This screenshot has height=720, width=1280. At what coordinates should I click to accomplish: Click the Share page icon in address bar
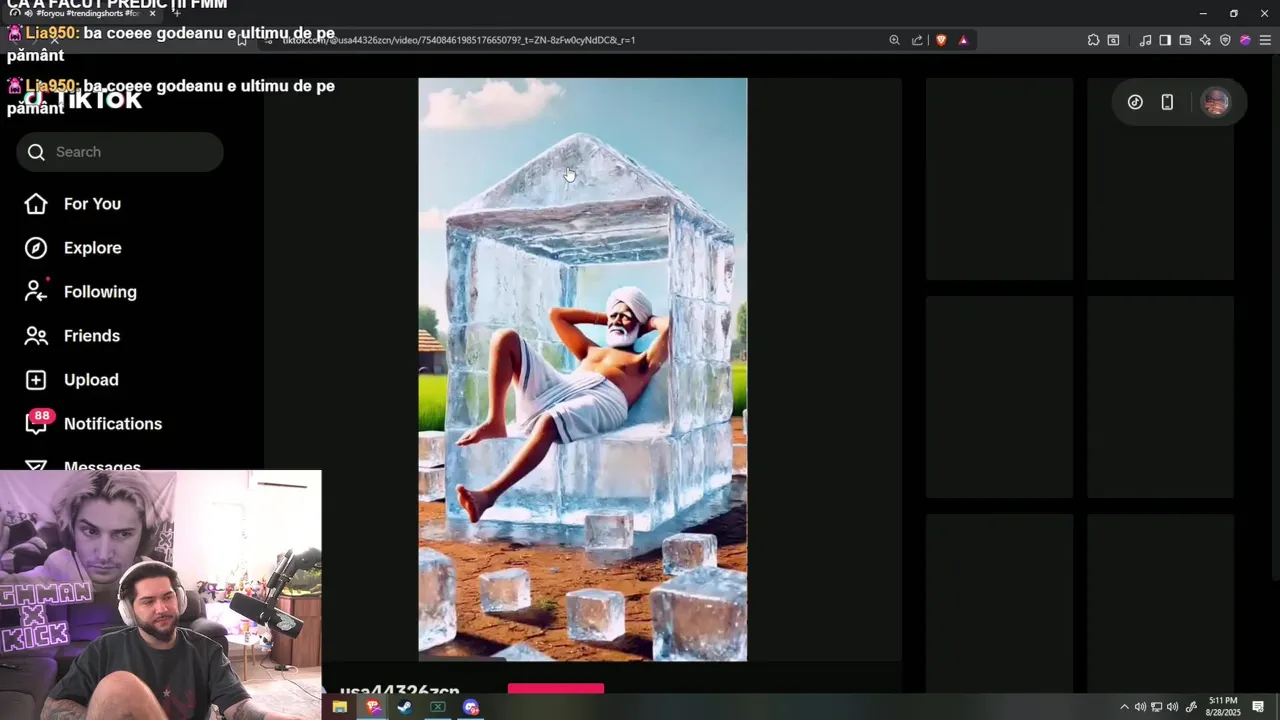[917, 40]
